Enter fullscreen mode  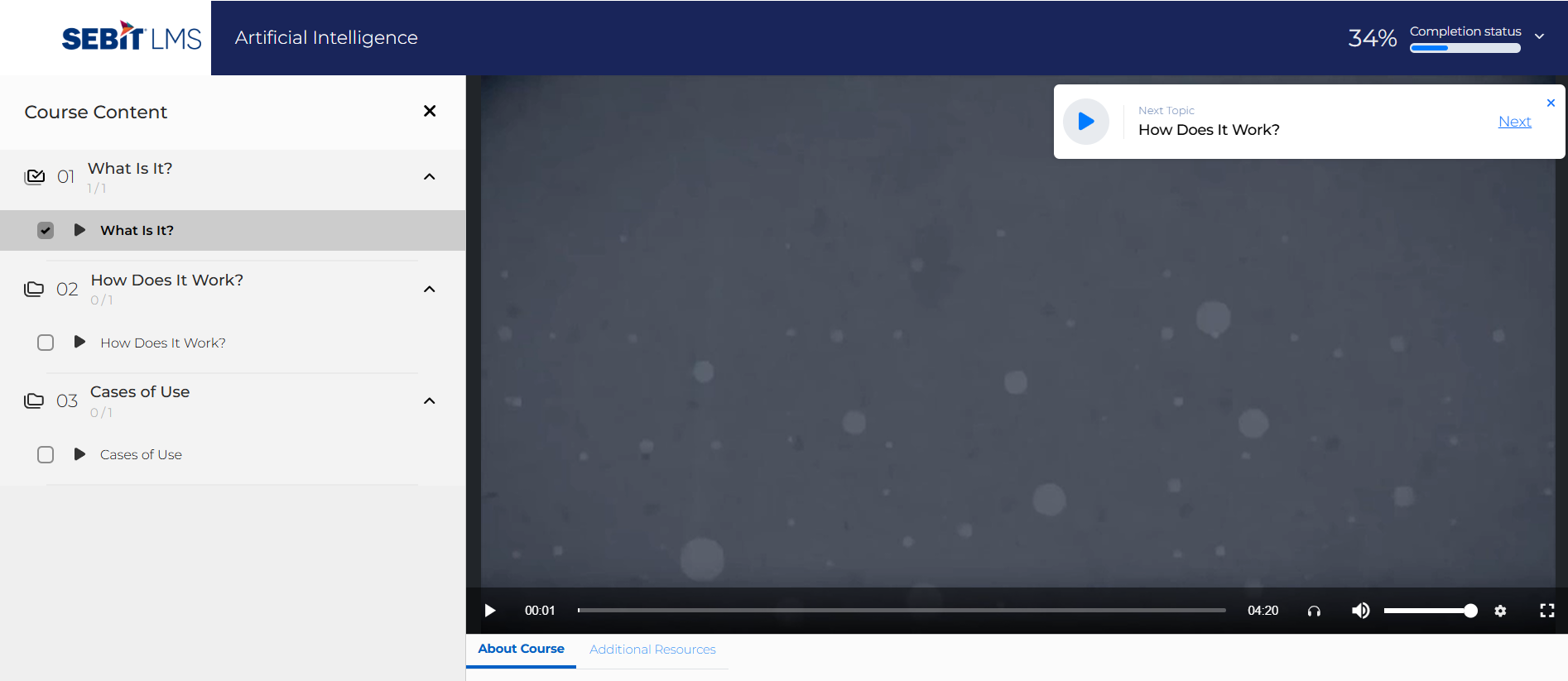pos(1546,611)
